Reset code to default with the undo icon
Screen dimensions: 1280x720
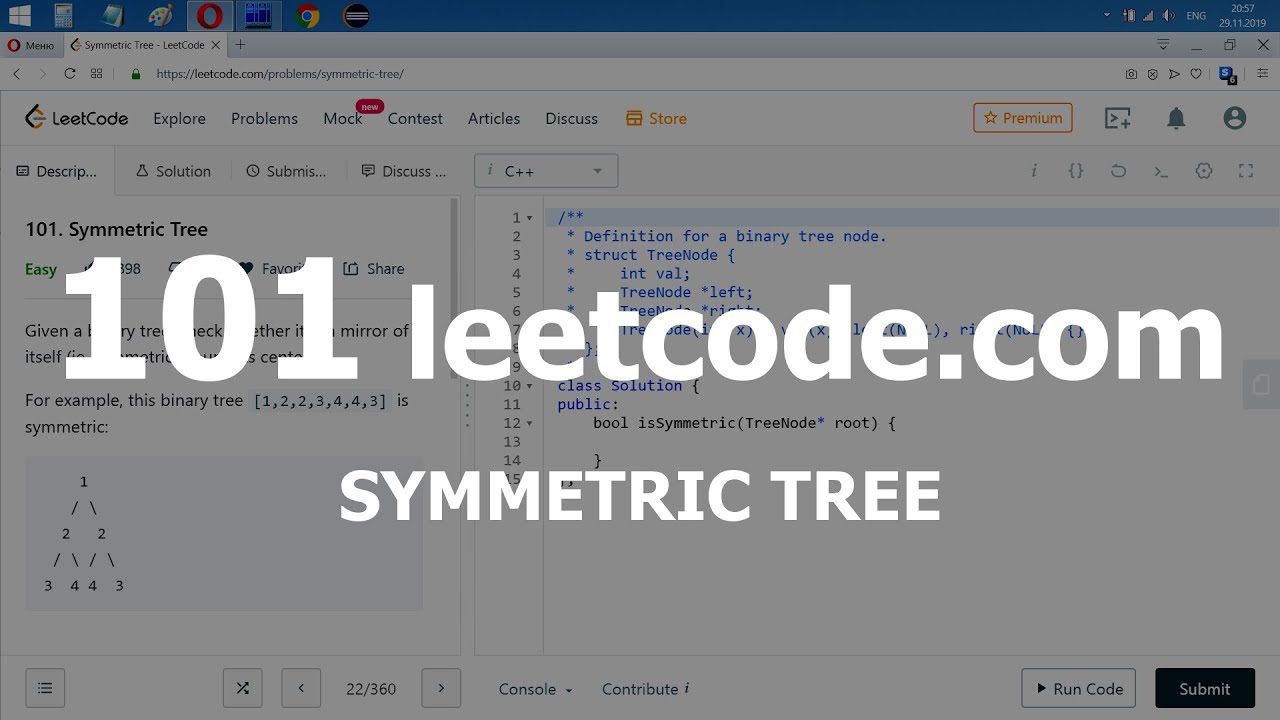click(1118, 171)
